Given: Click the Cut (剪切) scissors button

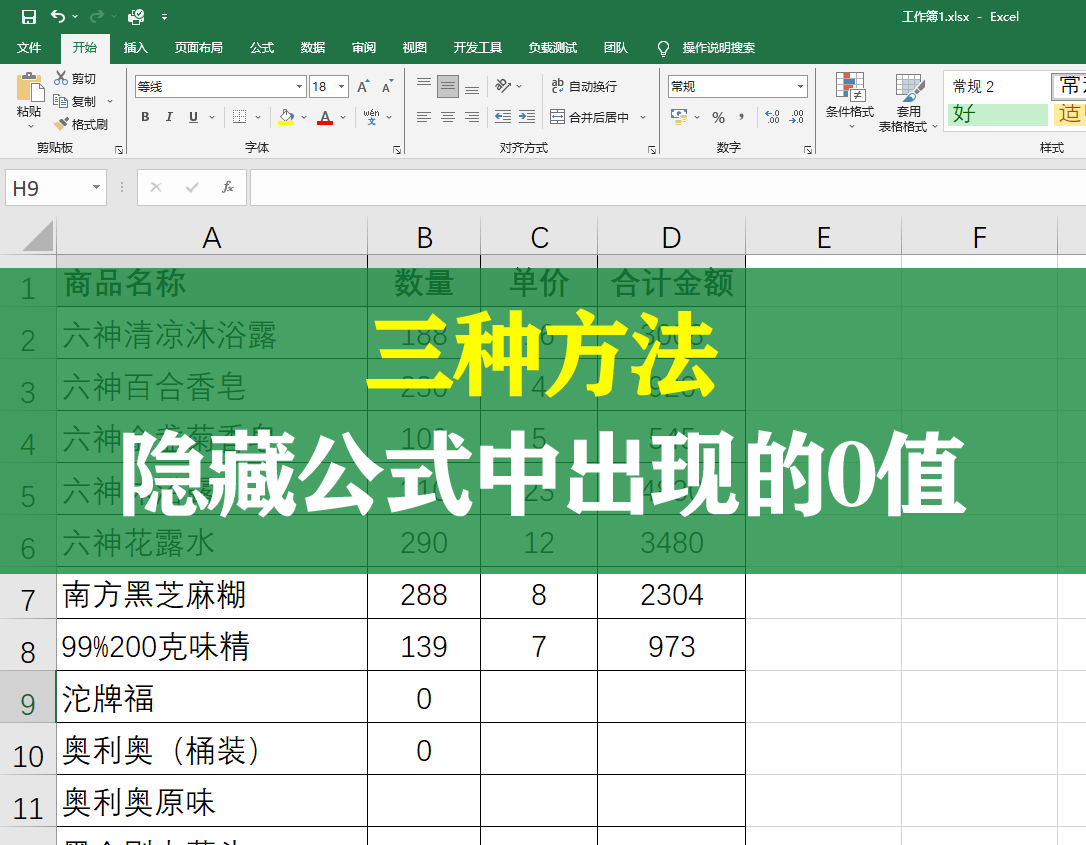Looking at the screenshot, I should [75, 78].
